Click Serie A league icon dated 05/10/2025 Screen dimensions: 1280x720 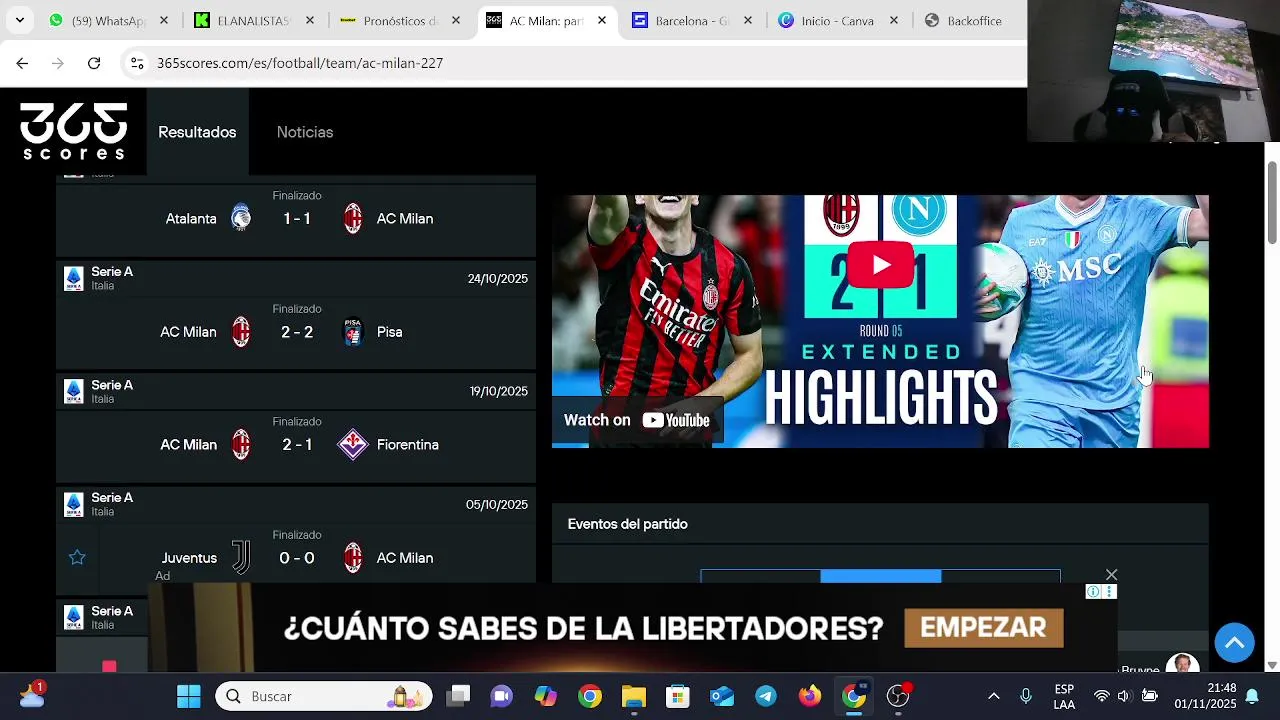tap(74, 504)
